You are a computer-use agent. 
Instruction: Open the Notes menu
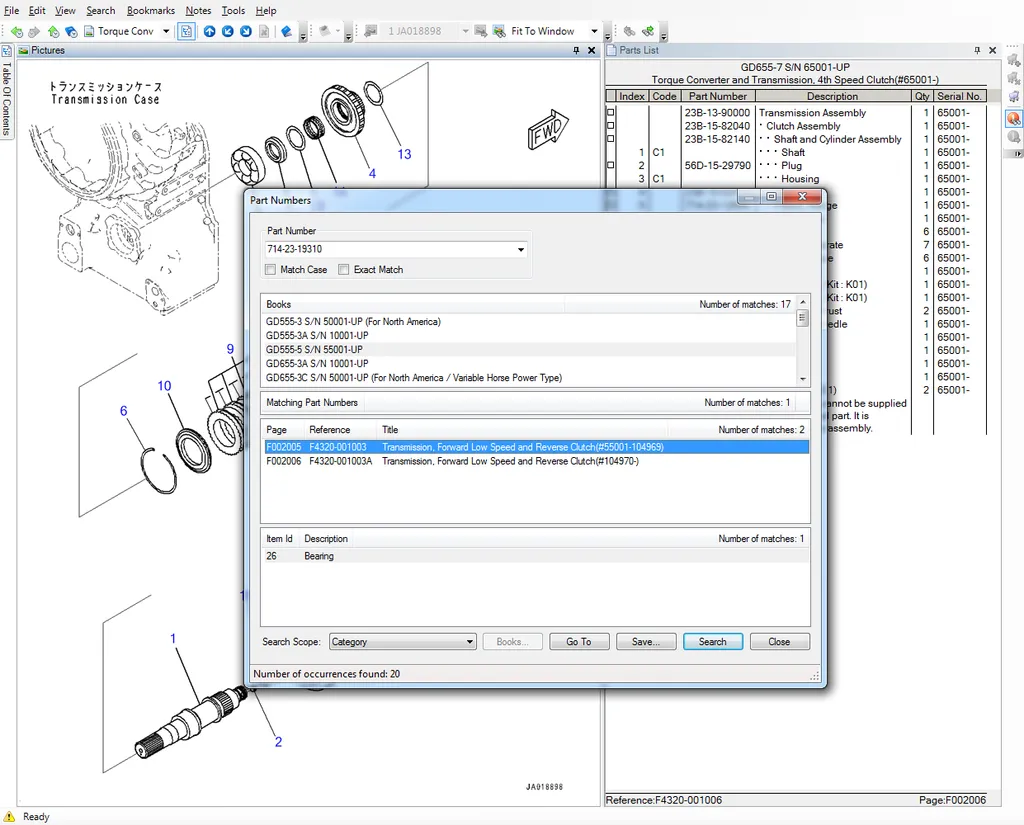198,10
